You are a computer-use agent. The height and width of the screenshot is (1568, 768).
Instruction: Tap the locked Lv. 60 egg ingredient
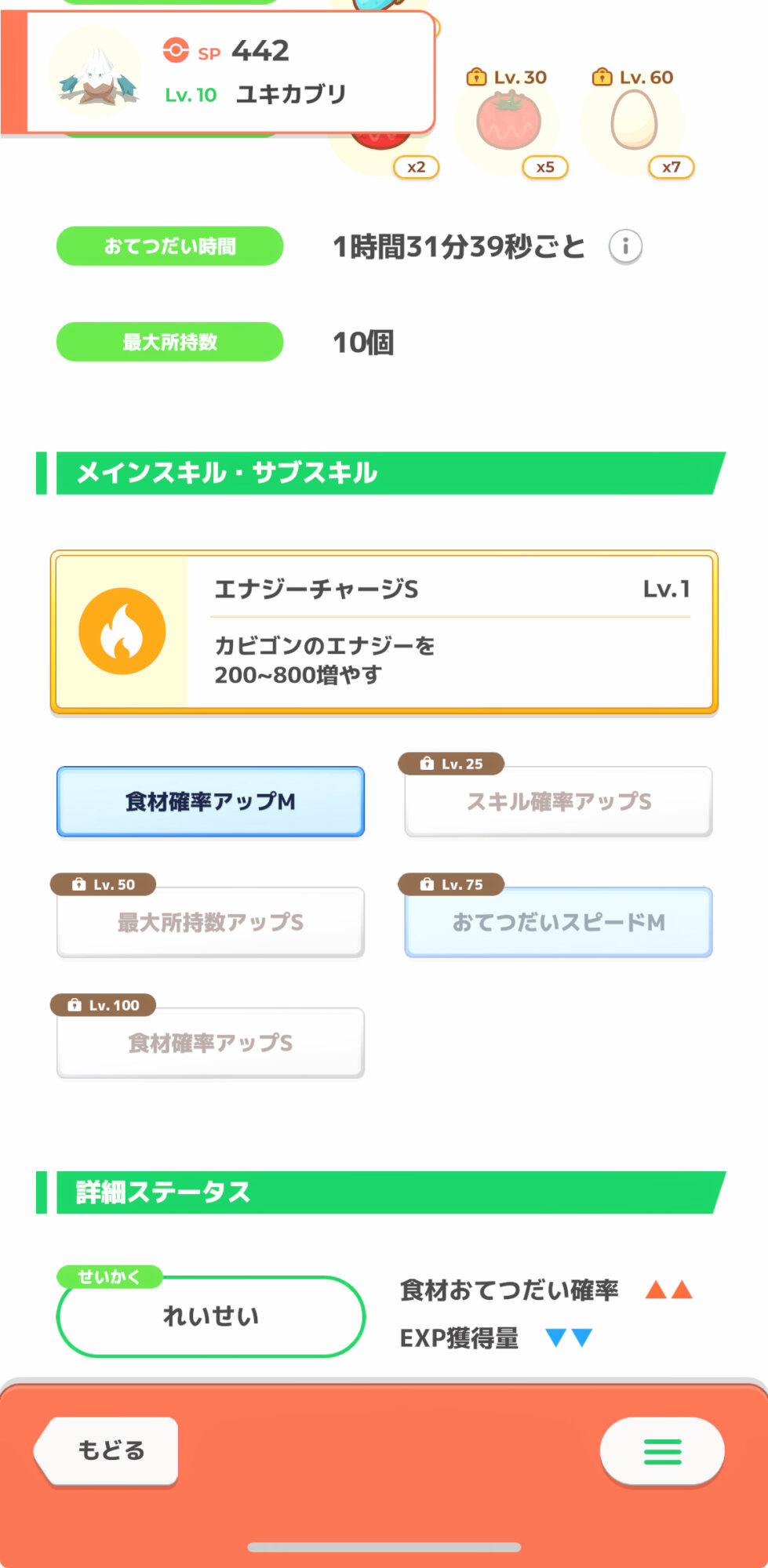pos(634,122)
